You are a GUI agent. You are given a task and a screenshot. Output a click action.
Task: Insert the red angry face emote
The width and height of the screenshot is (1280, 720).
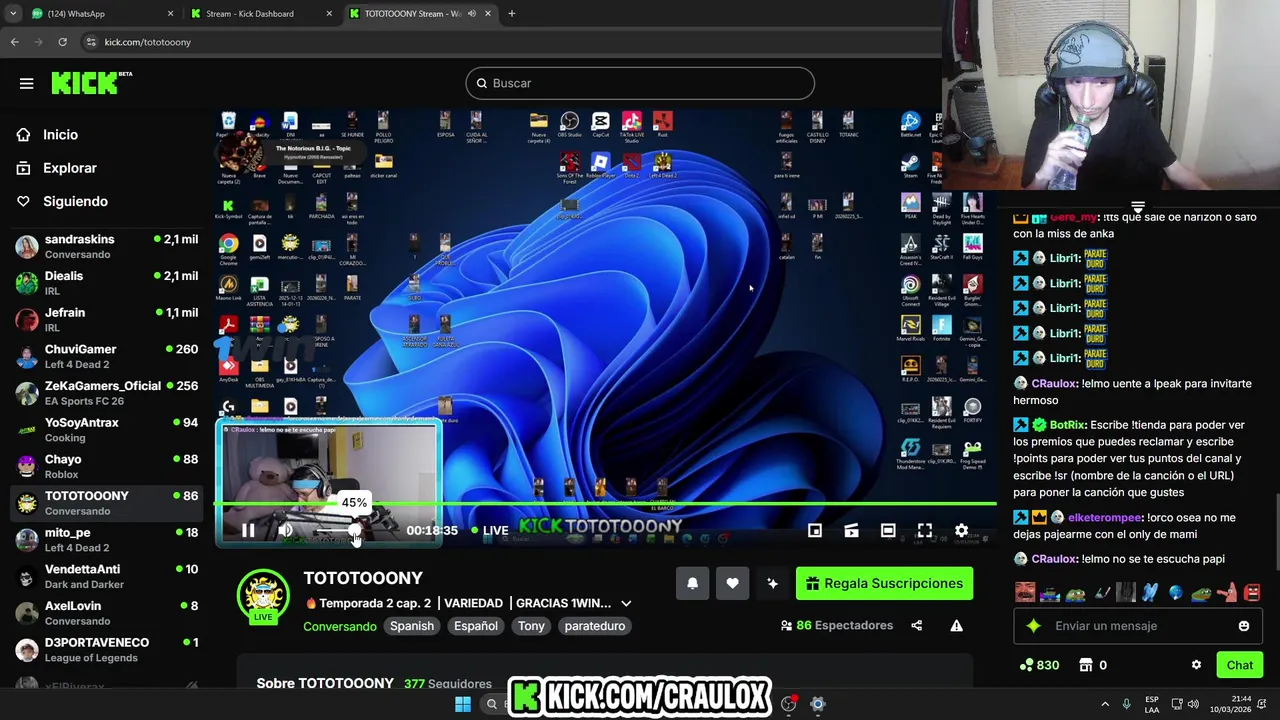[x=1251, y=592]
